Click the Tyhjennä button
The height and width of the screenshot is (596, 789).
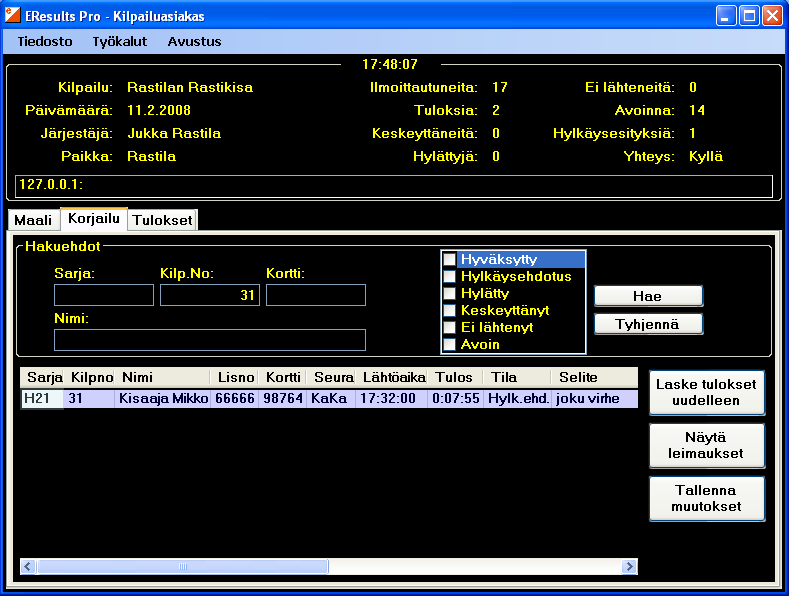click(648, 324)
